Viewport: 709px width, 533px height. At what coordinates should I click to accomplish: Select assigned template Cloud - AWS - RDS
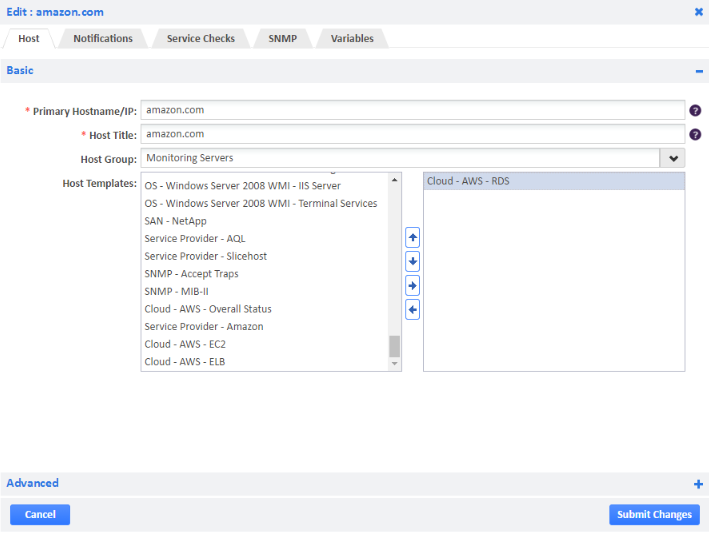coord(554,181)
